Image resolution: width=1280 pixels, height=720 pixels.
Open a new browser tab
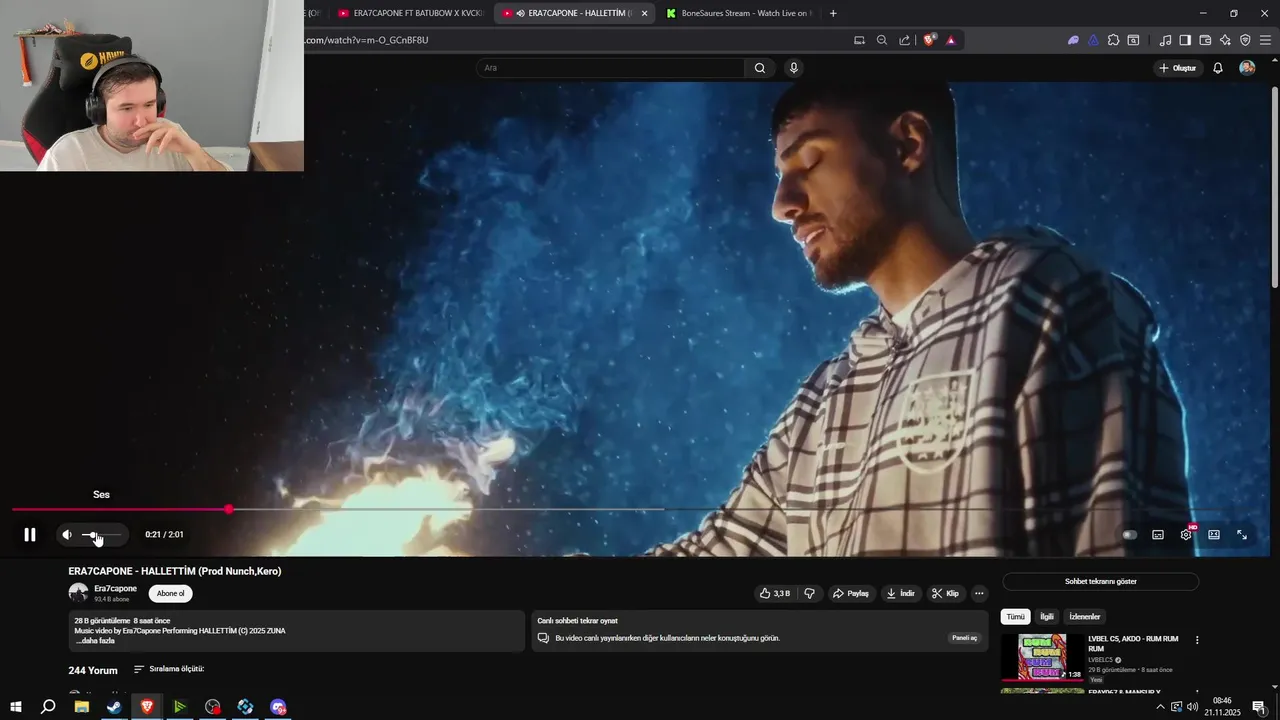pos(833,13)
